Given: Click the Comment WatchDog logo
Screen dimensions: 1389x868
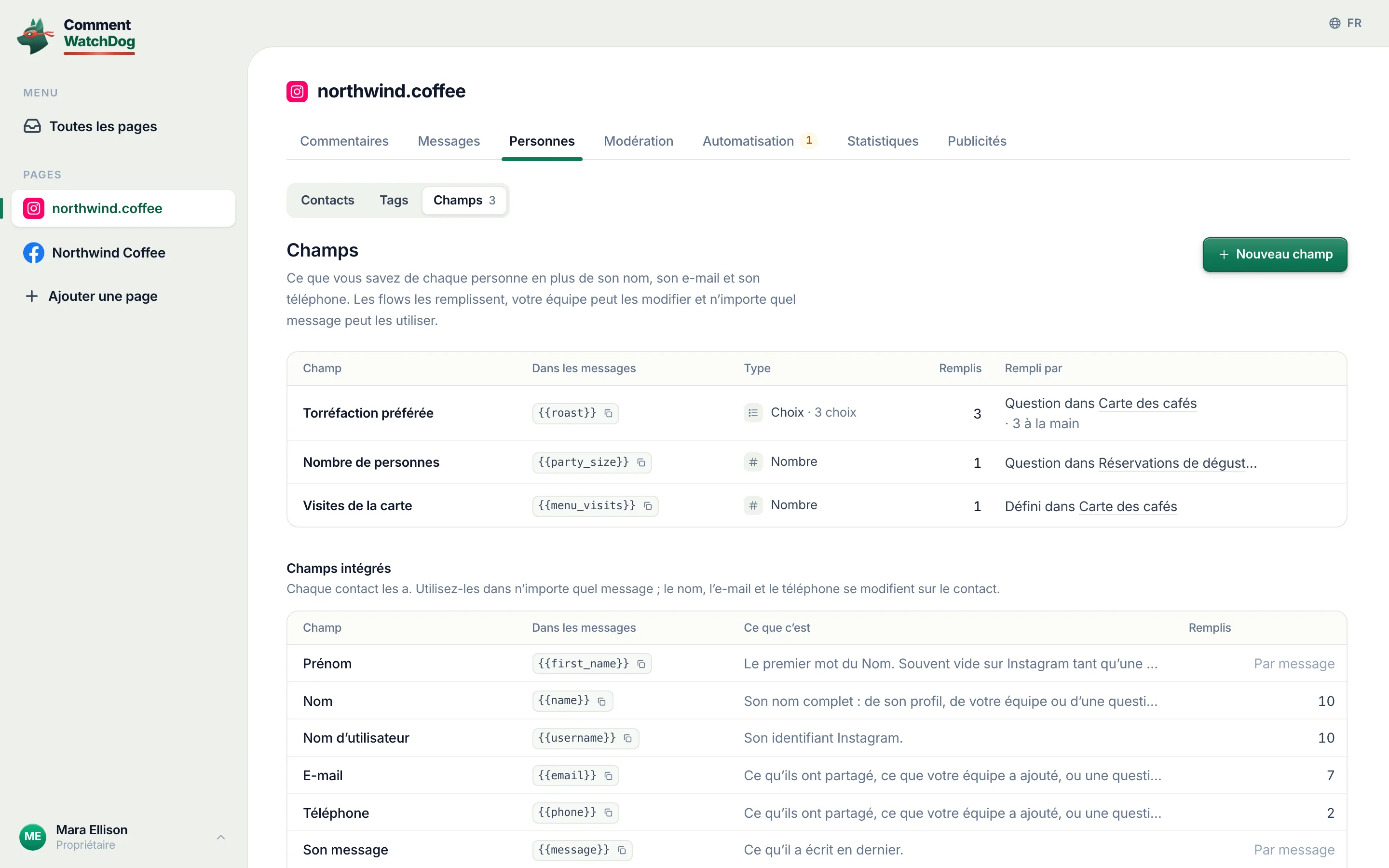Looking at the screenshot, I should tap(76, 36).
